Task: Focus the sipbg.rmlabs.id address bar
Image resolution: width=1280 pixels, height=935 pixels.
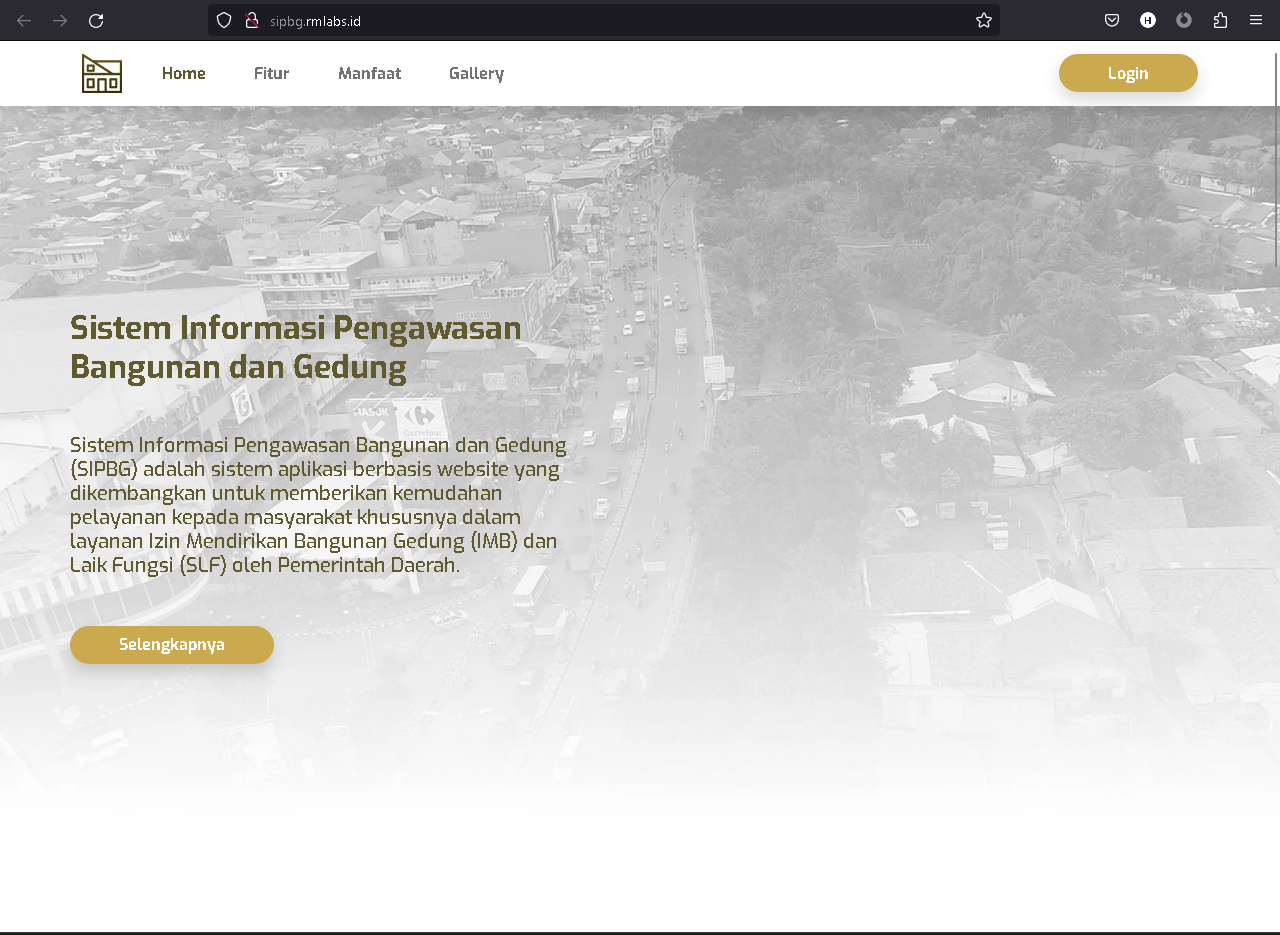Action: [x=600, y=20]
